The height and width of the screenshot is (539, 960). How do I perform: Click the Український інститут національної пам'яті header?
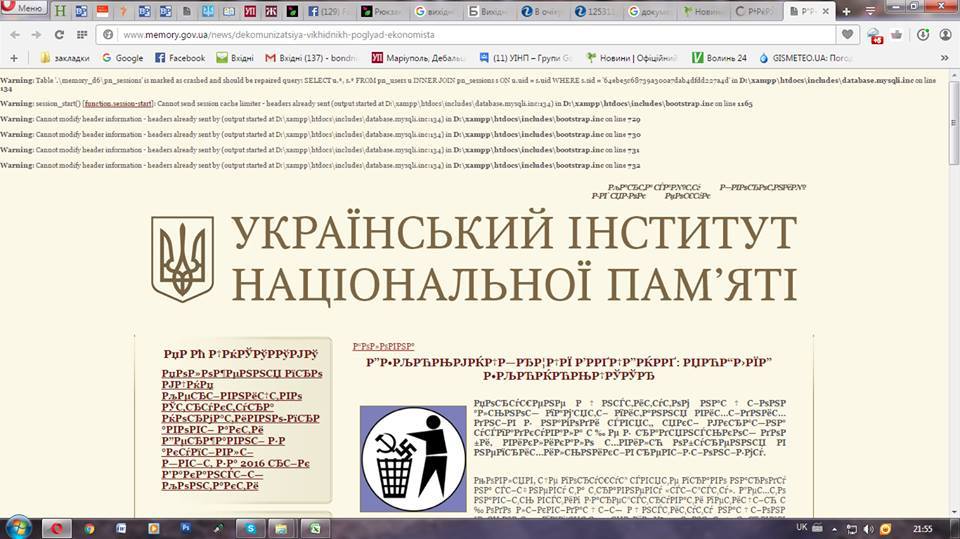pos(514,259)
